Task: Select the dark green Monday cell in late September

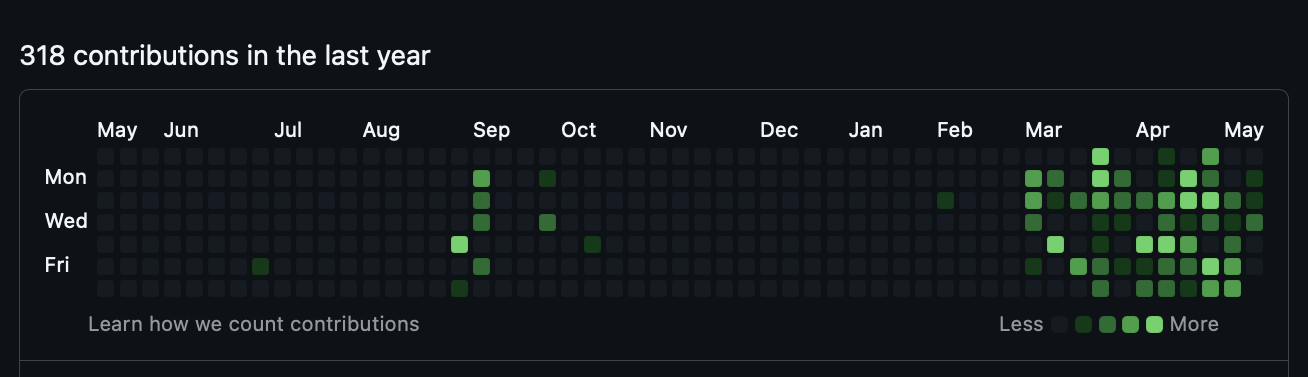Action: (547, 178)
